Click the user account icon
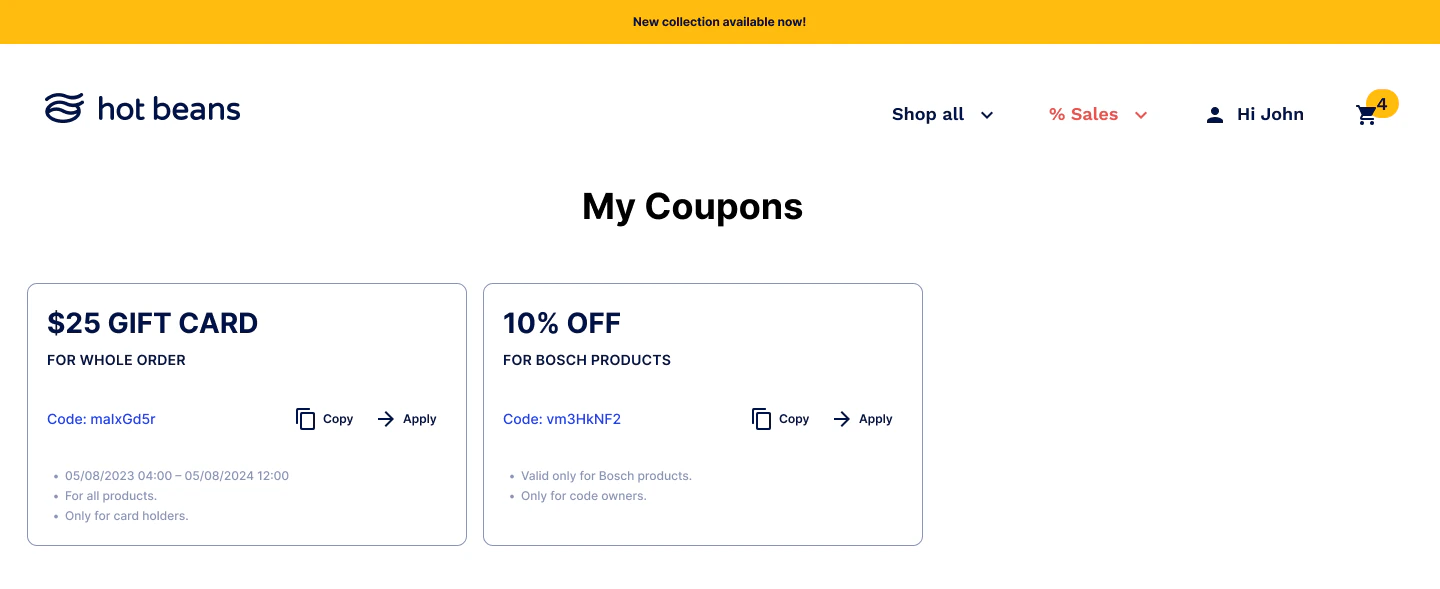The width and height of the screenshot is (1440, 589). (1214, 114)
